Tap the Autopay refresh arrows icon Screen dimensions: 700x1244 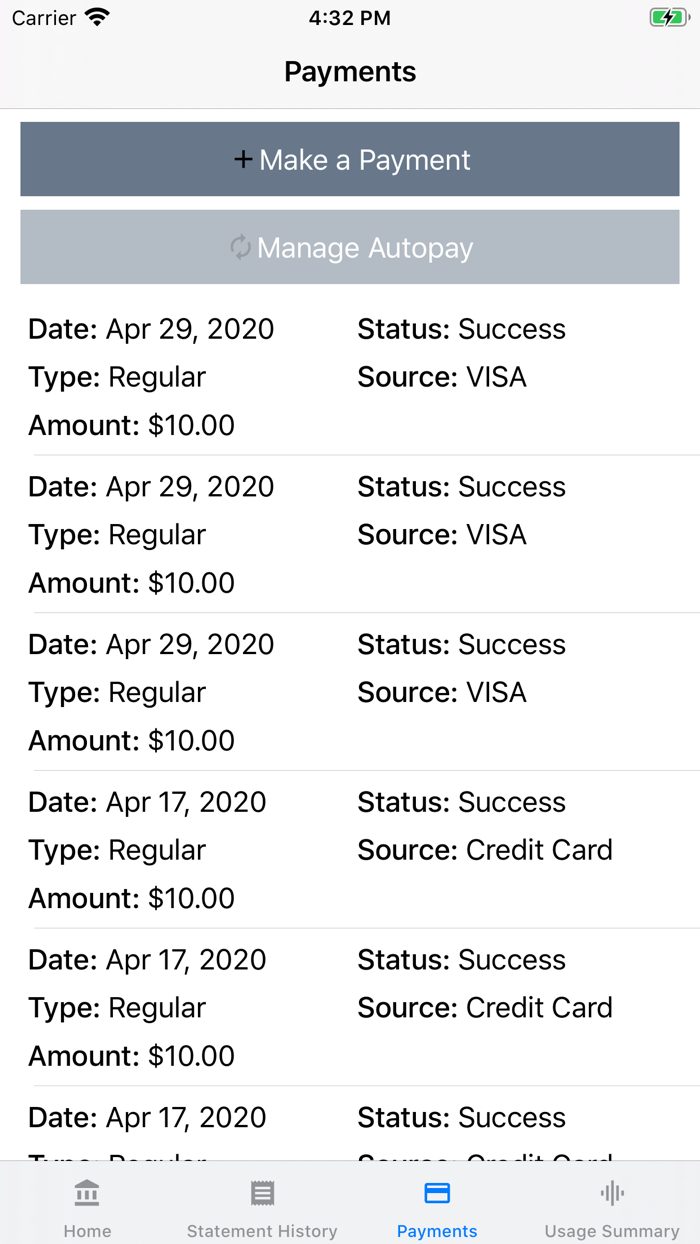pos(240,247)
